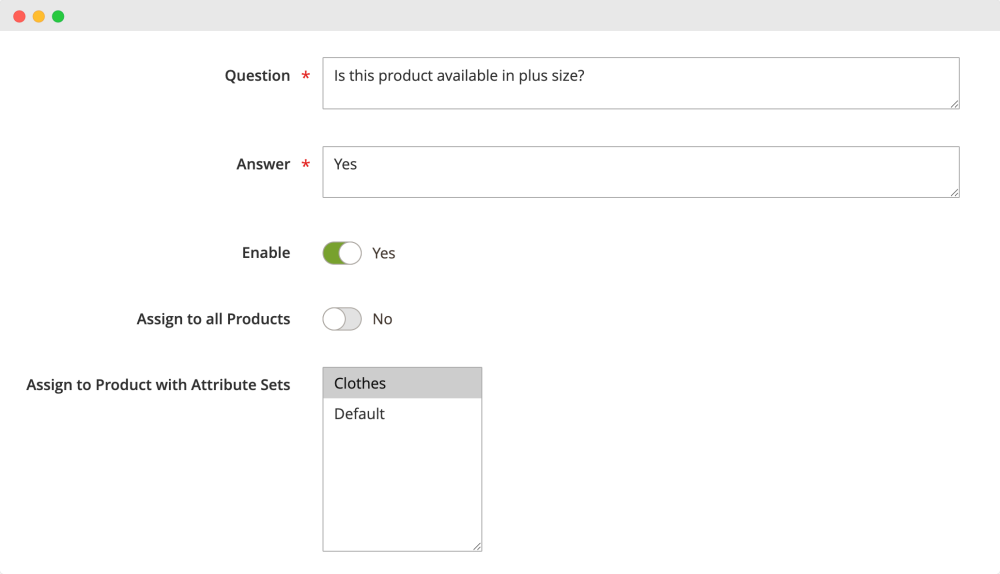
Task: Click the Question field resize handle
Action: pos(954,104)
